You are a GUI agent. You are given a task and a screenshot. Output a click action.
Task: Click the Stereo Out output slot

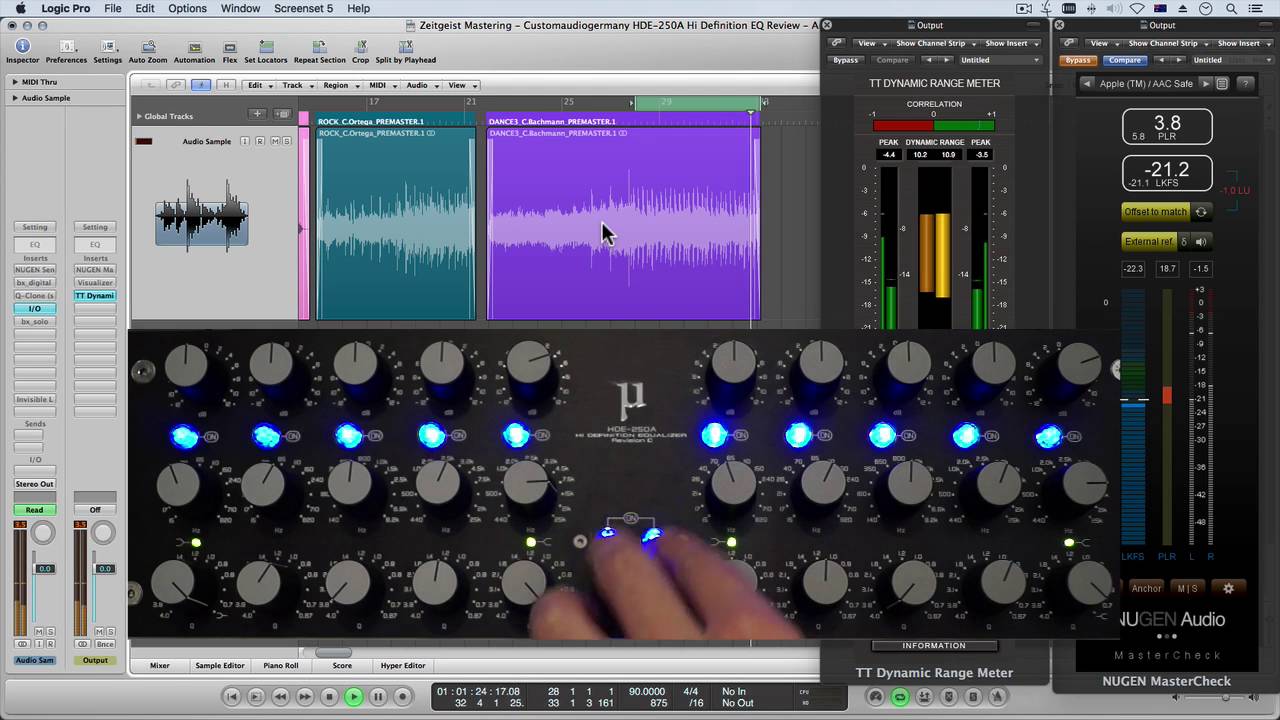(34, 484)
